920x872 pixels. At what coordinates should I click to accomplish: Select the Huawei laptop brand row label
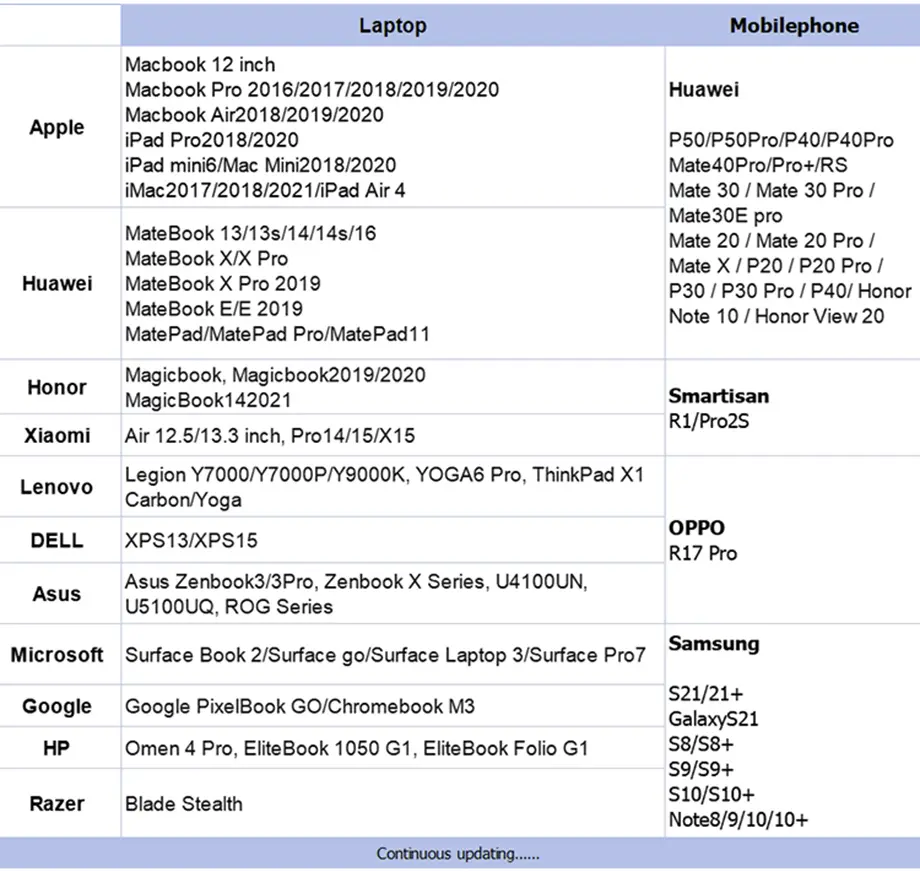coord(57,284)
